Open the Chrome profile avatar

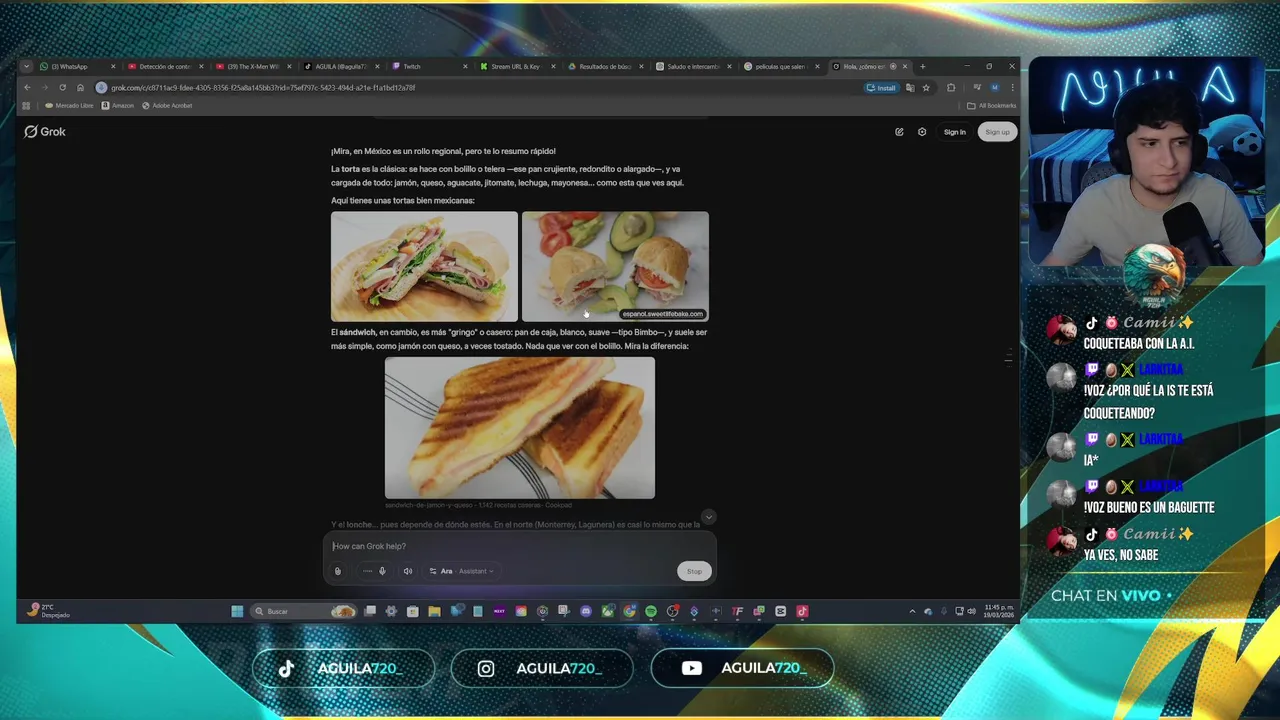coord(994,87)
